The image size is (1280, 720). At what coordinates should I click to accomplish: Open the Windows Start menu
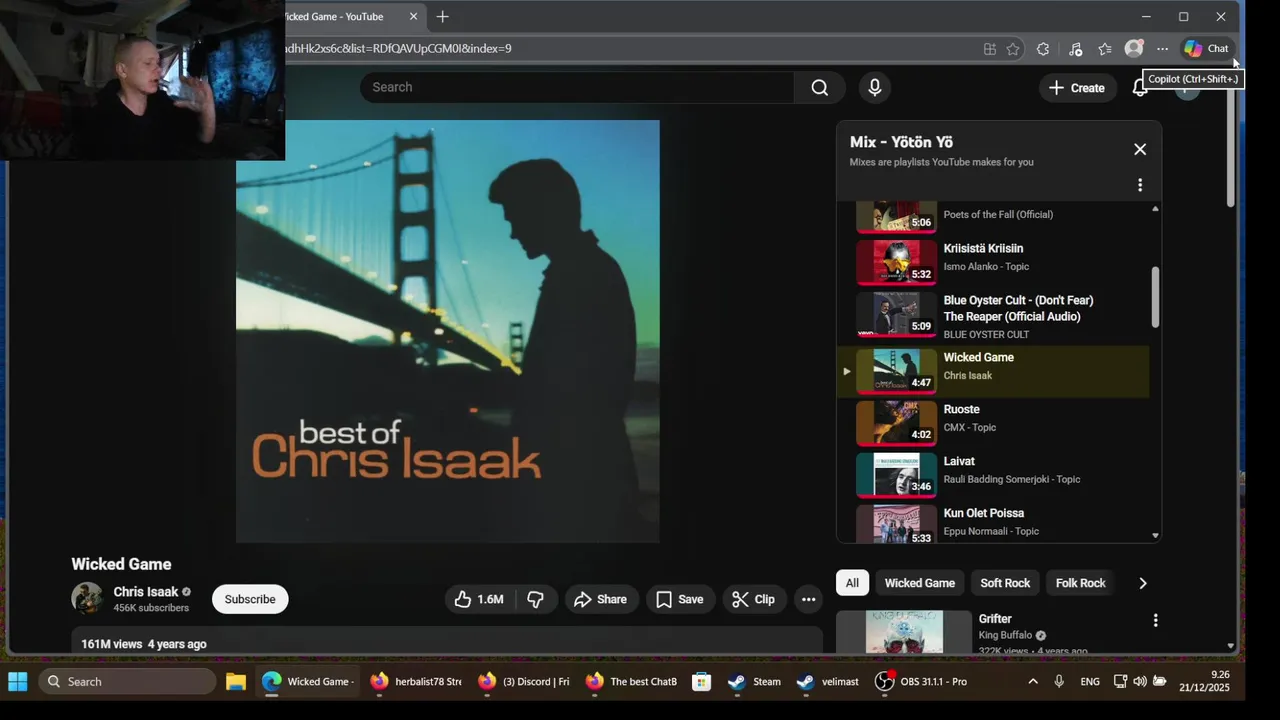point(18,681)
